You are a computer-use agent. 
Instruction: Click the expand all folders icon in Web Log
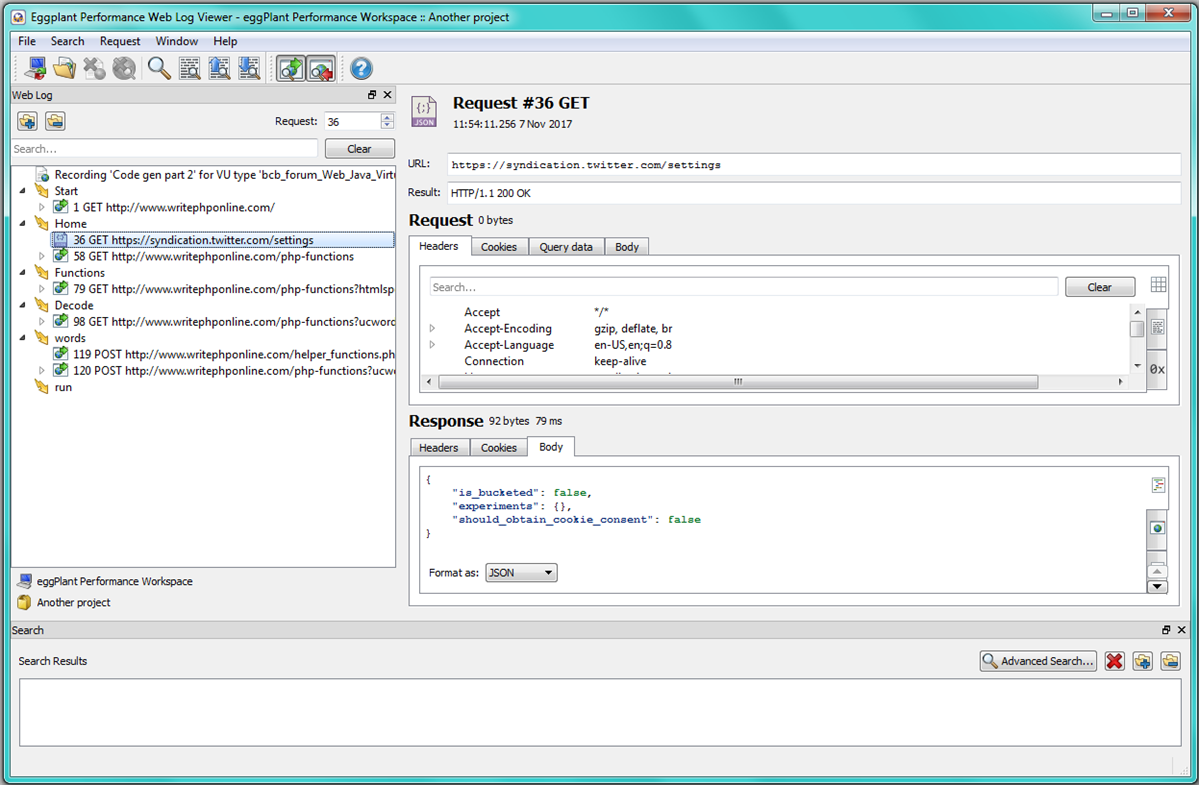pyautogui.click(x=27, y=121)
